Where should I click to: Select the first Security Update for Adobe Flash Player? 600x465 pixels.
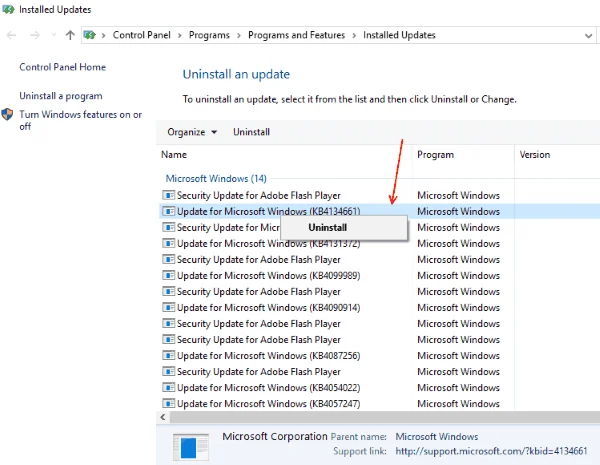[x=258, y=196]
